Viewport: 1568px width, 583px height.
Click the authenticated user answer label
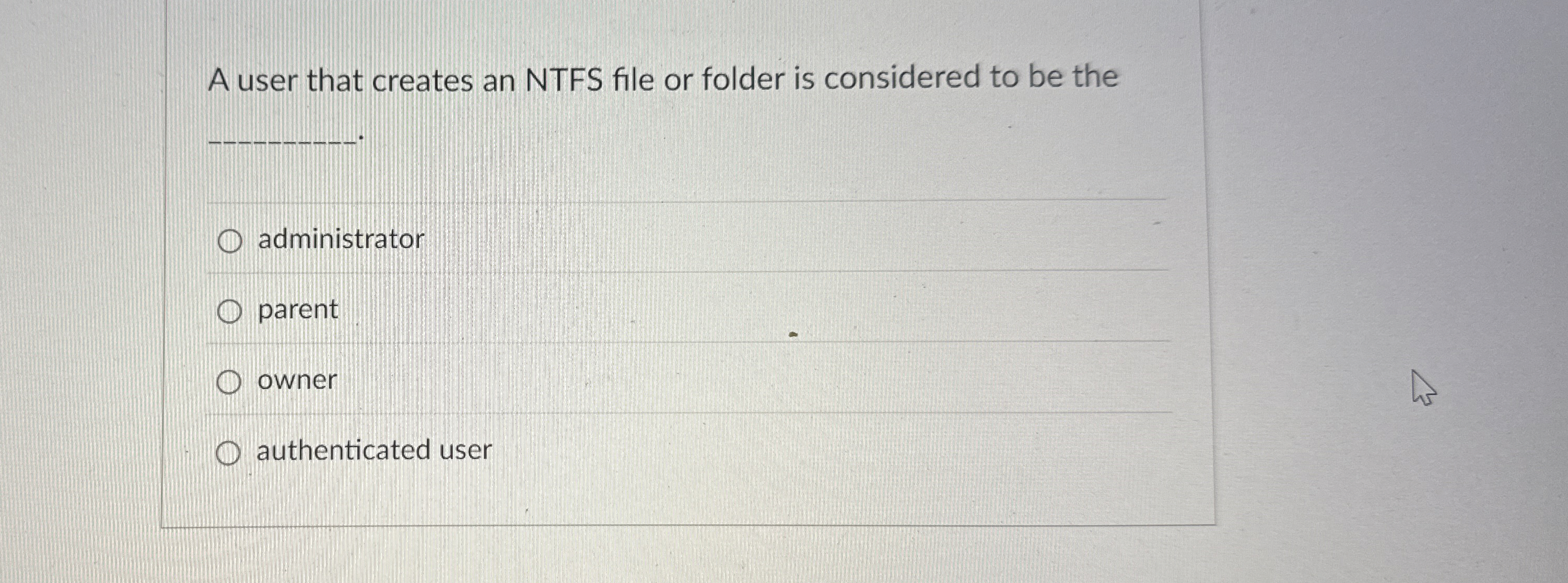tap(374, 451)
